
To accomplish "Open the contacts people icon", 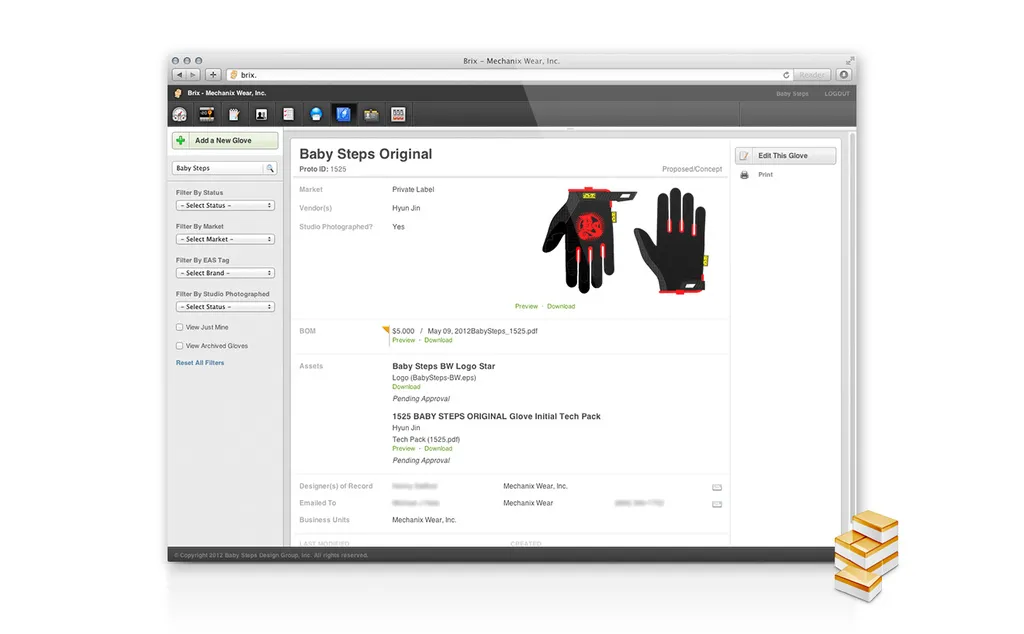I will tap(261, 115).
